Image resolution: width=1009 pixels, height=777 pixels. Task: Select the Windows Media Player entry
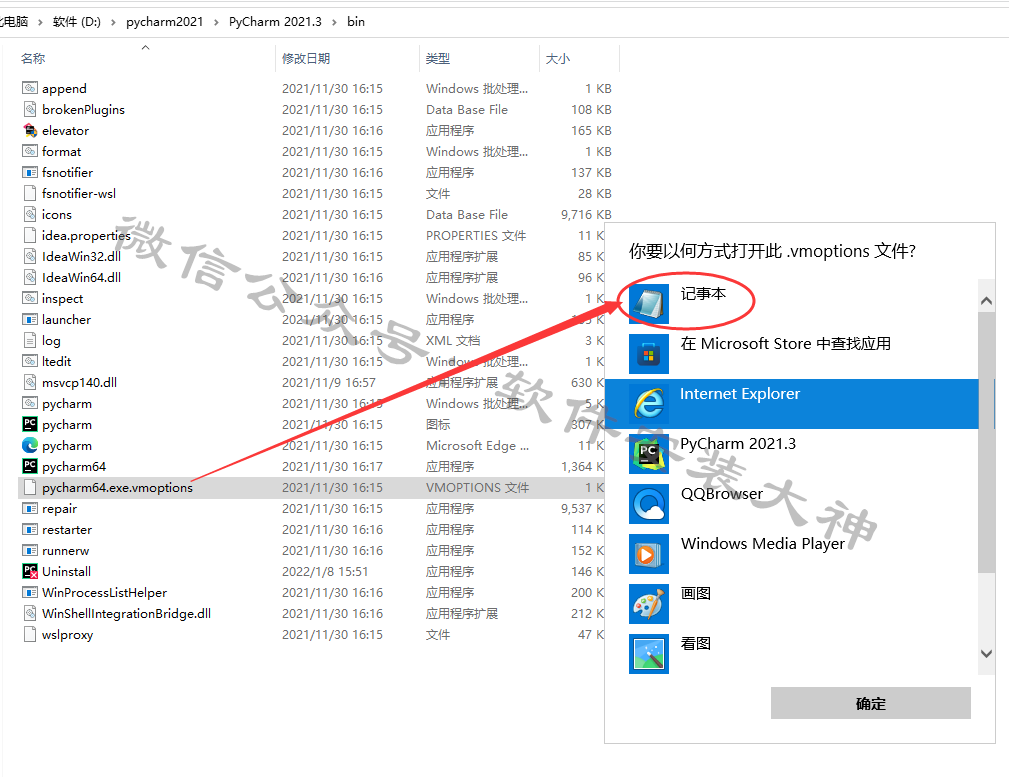coord(791,554)
